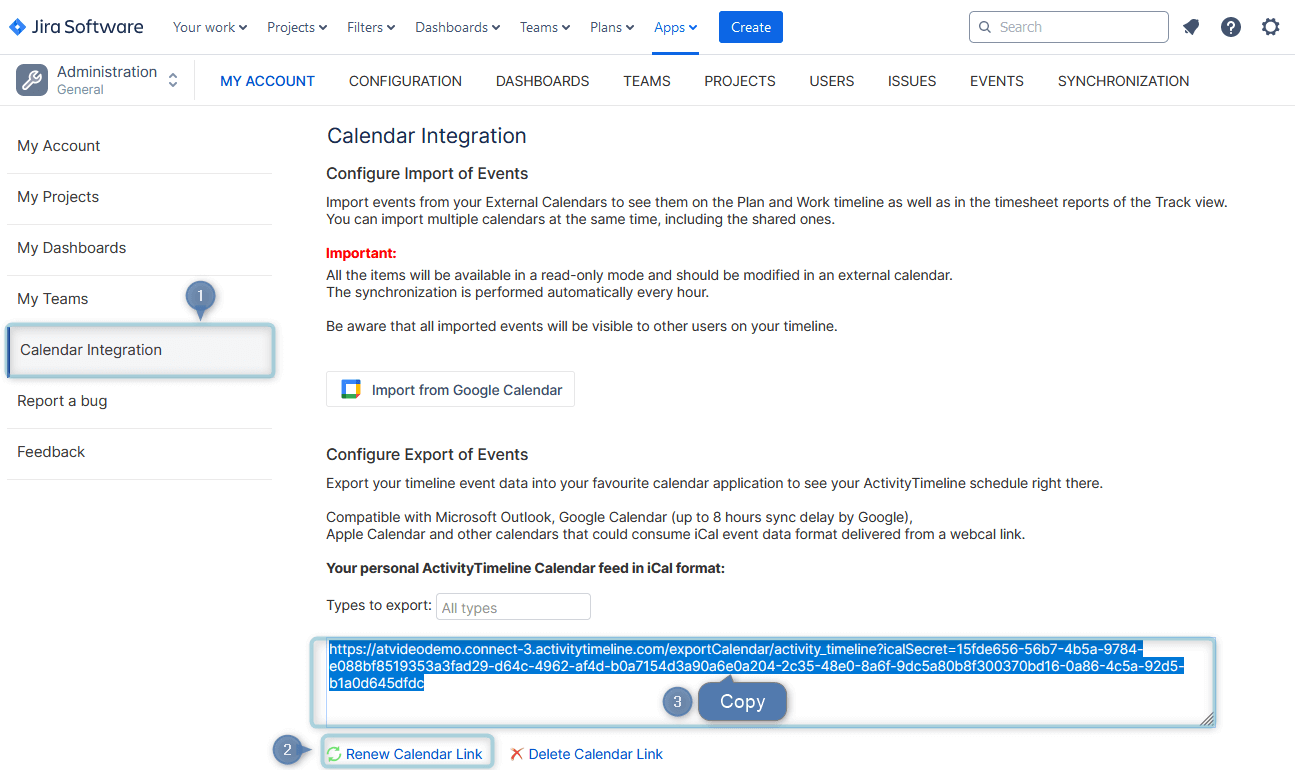
Task: Click the iCal feed URL text area
Action: coord(770,682)
